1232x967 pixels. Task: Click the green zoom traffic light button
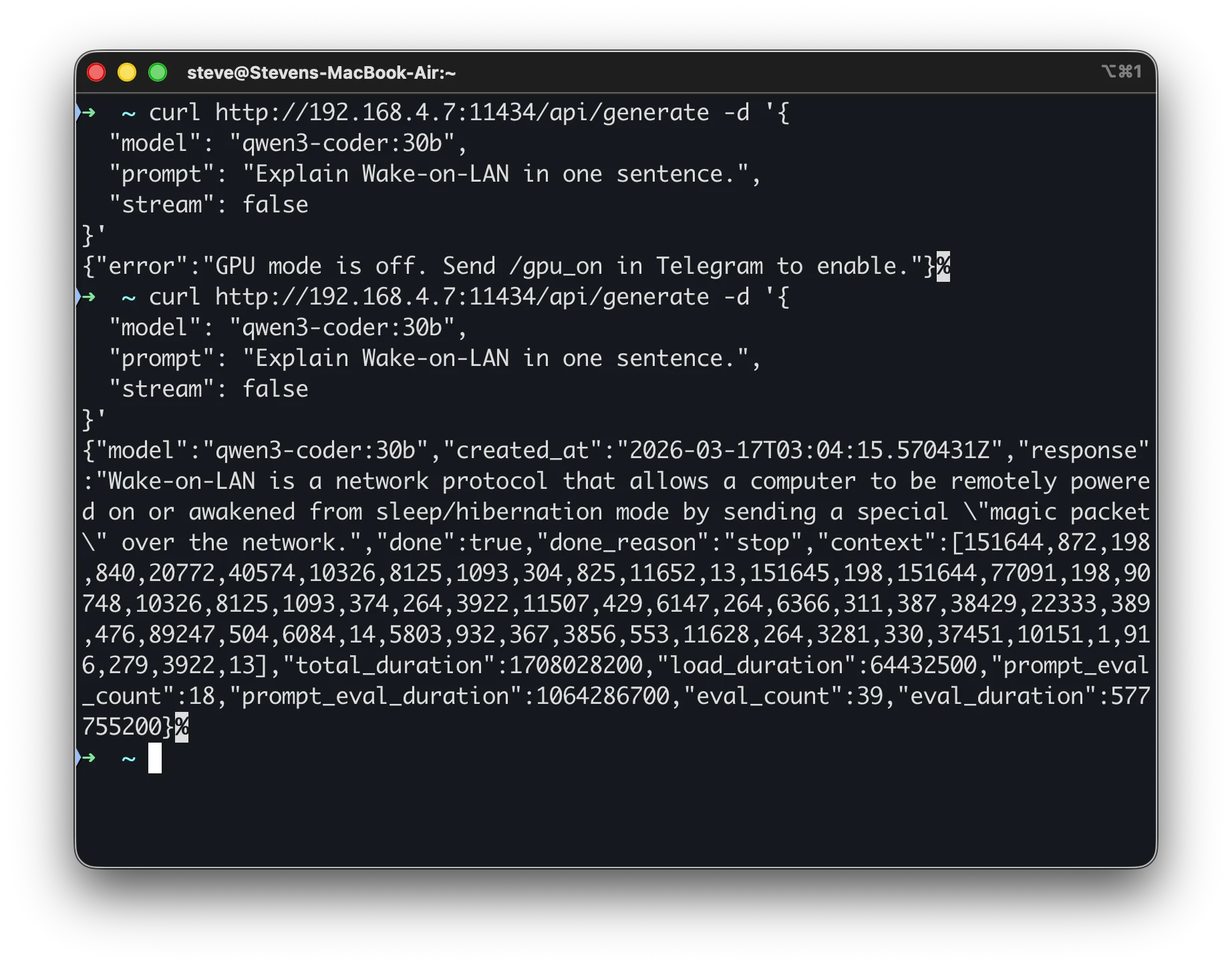click(x=158, y=73)
